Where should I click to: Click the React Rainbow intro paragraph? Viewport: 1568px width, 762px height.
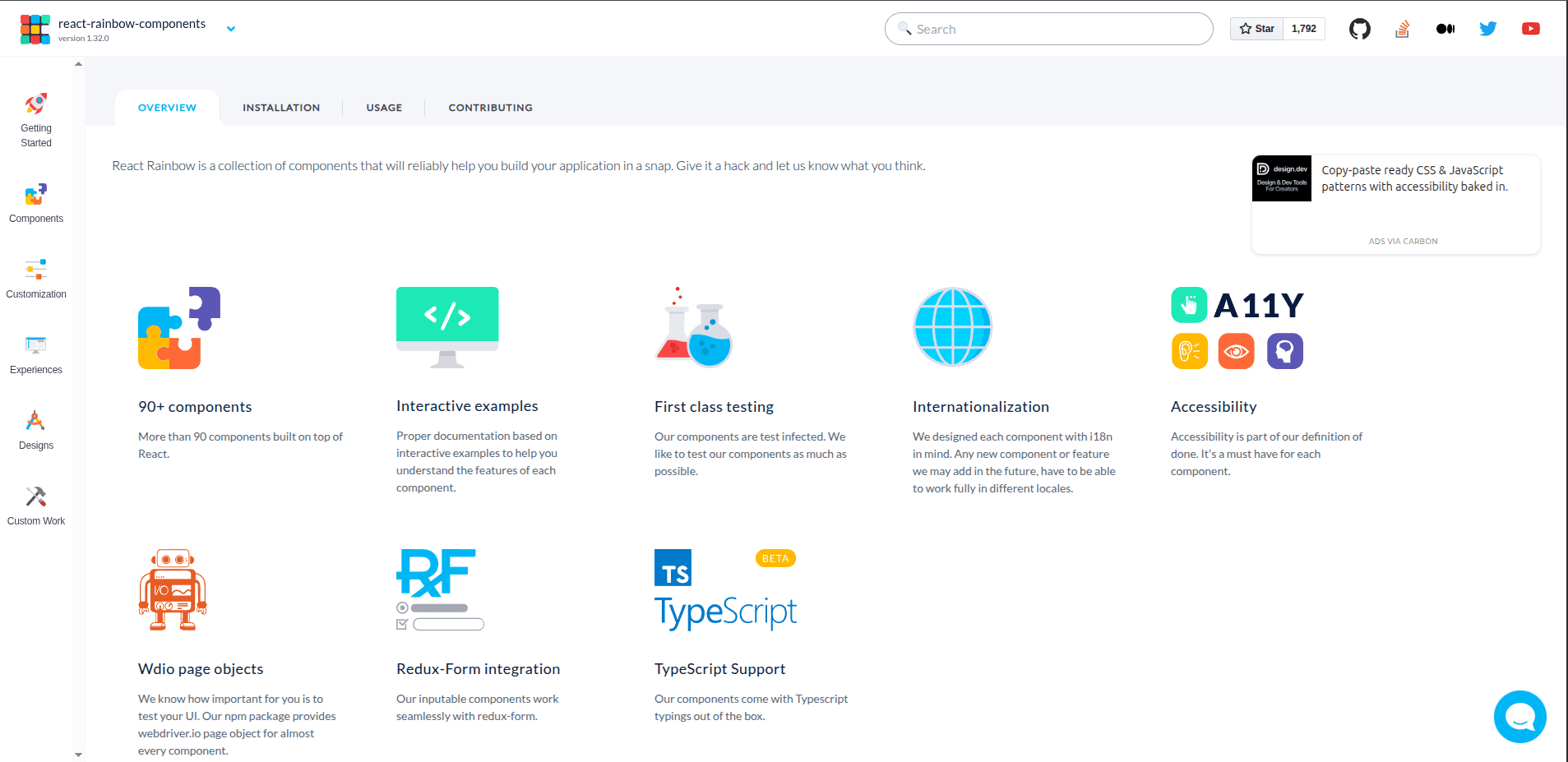point(519,166)
